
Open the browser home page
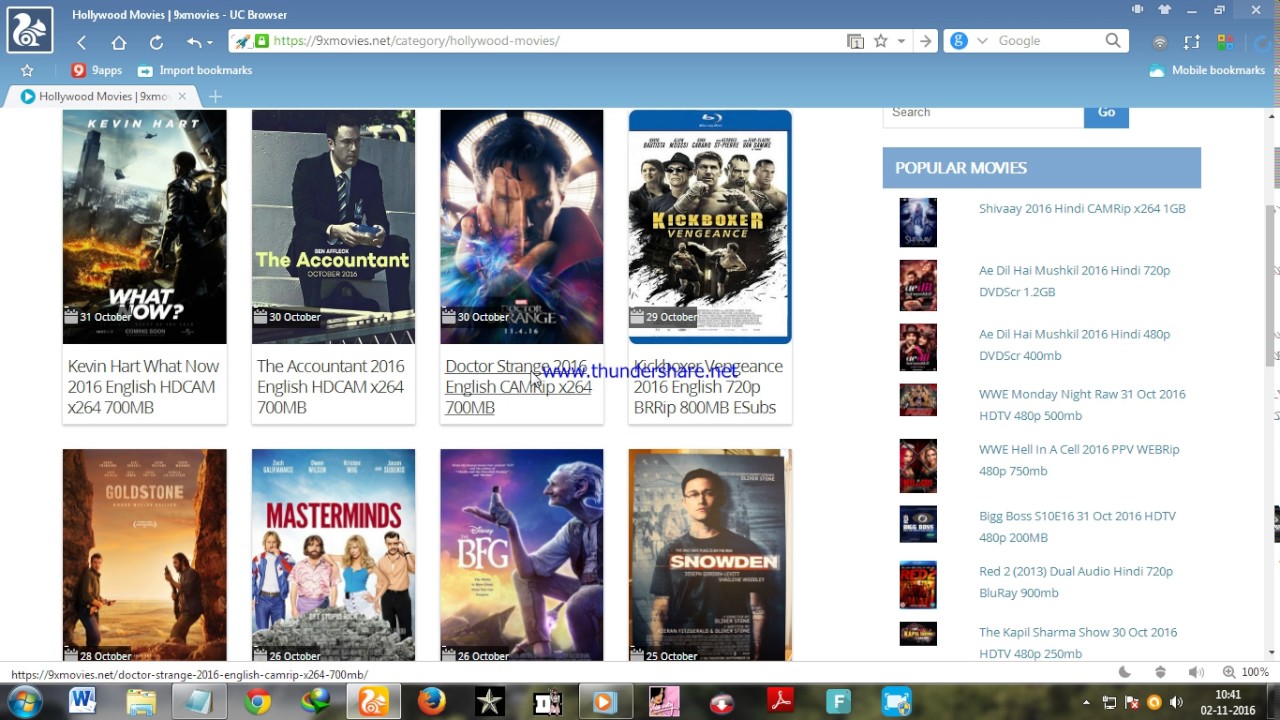point(119,42)
